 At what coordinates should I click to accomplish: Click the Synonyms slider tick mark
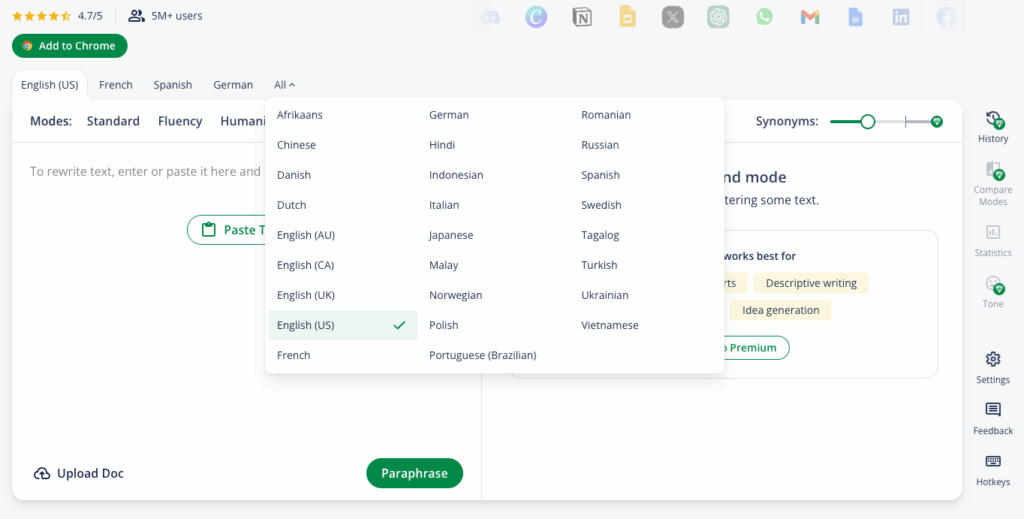pos(905,121)
